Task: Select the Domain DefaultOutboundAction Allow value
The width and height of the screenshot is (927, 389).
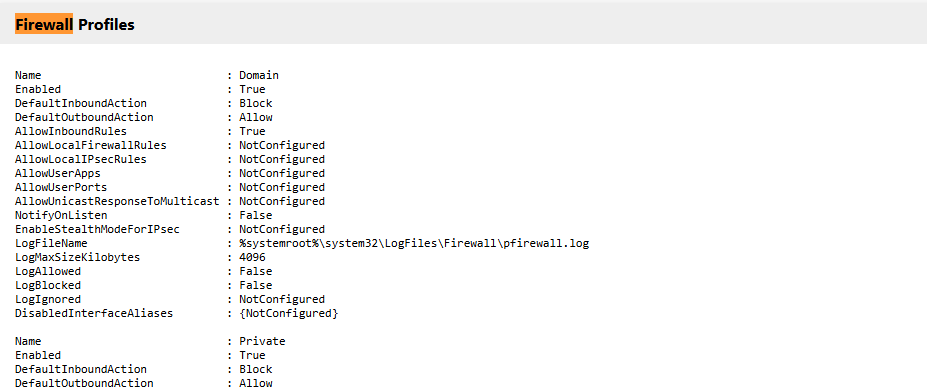Action: (x=255, y=118)
